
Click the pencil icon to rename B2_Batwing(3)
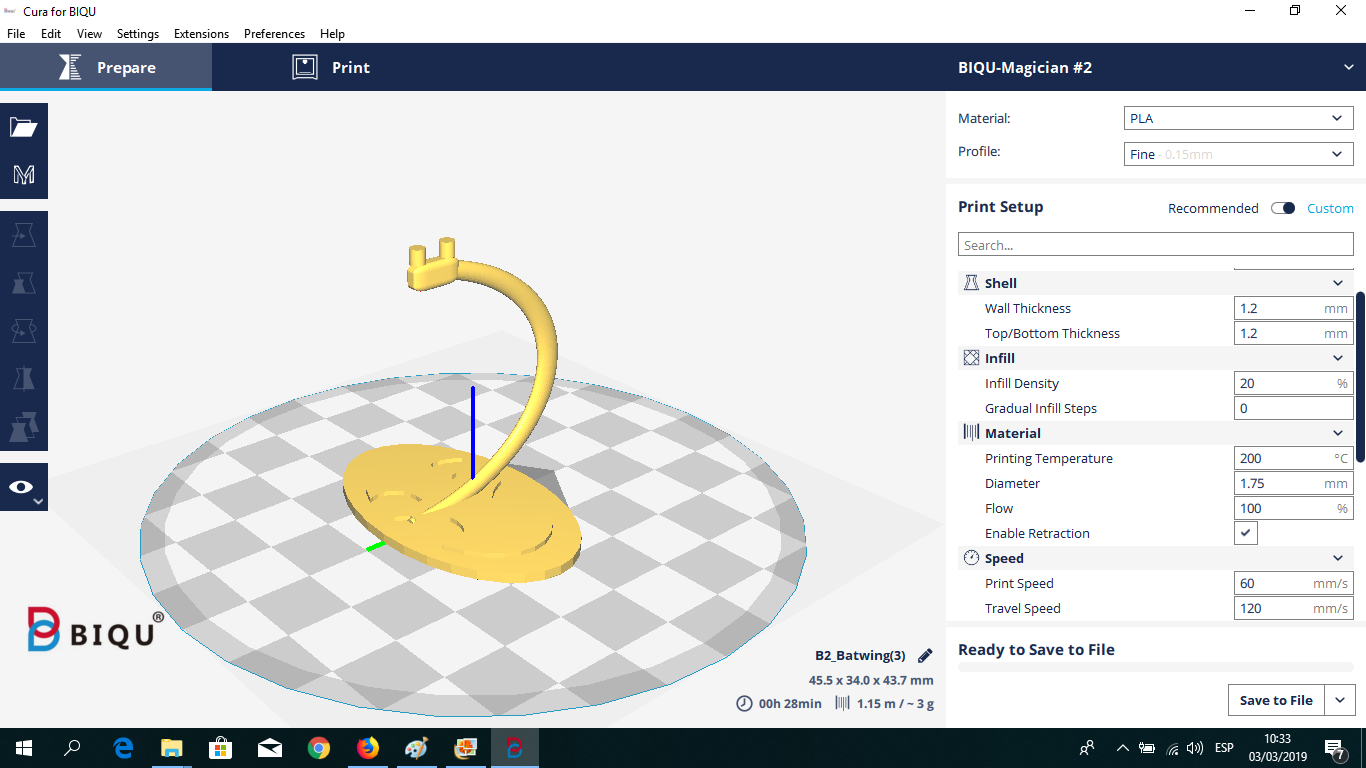pyautogui.click(x=925, y=656)
